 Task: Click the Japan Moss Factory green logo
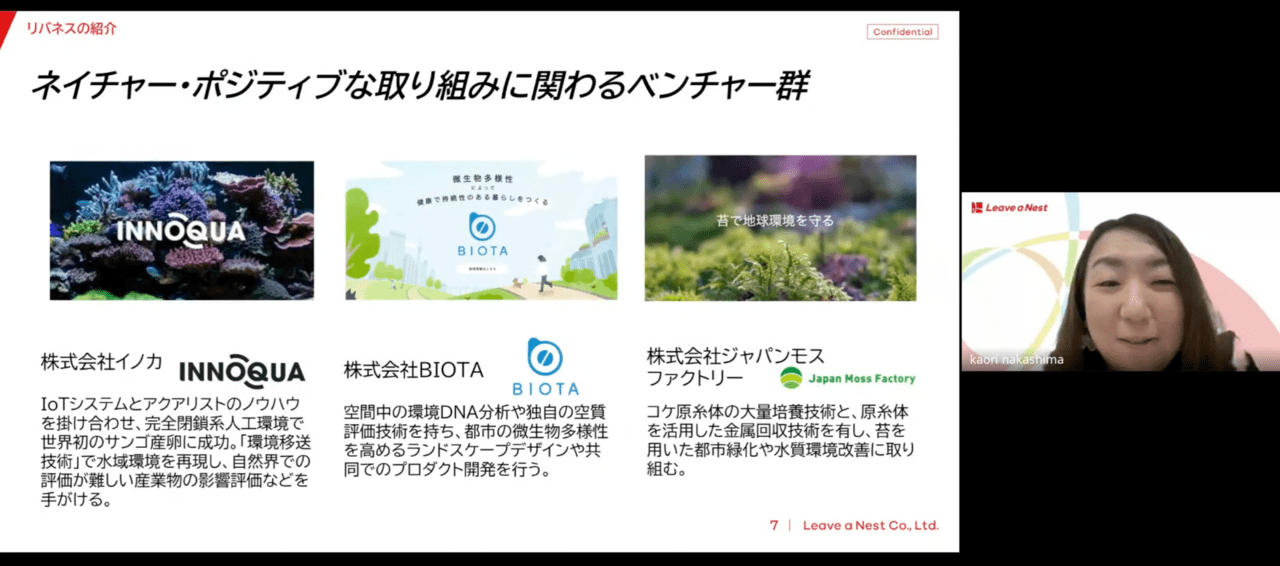point(847,378)
